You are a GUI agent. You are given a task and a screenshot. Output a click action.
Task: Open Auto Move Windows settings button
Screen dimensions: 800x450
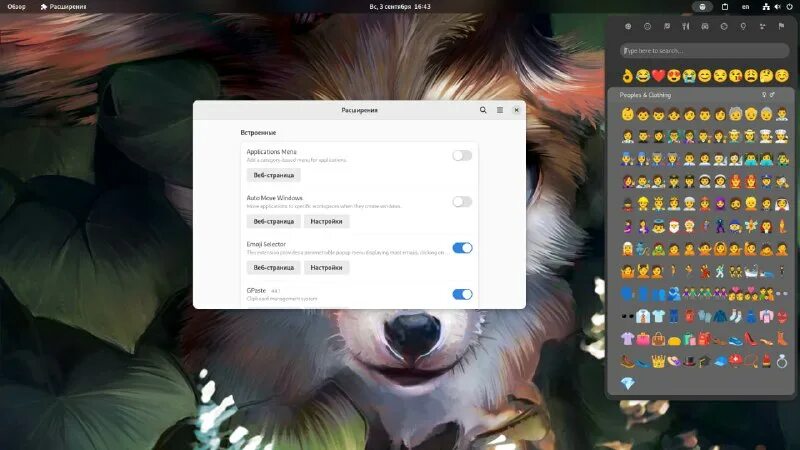327,221
